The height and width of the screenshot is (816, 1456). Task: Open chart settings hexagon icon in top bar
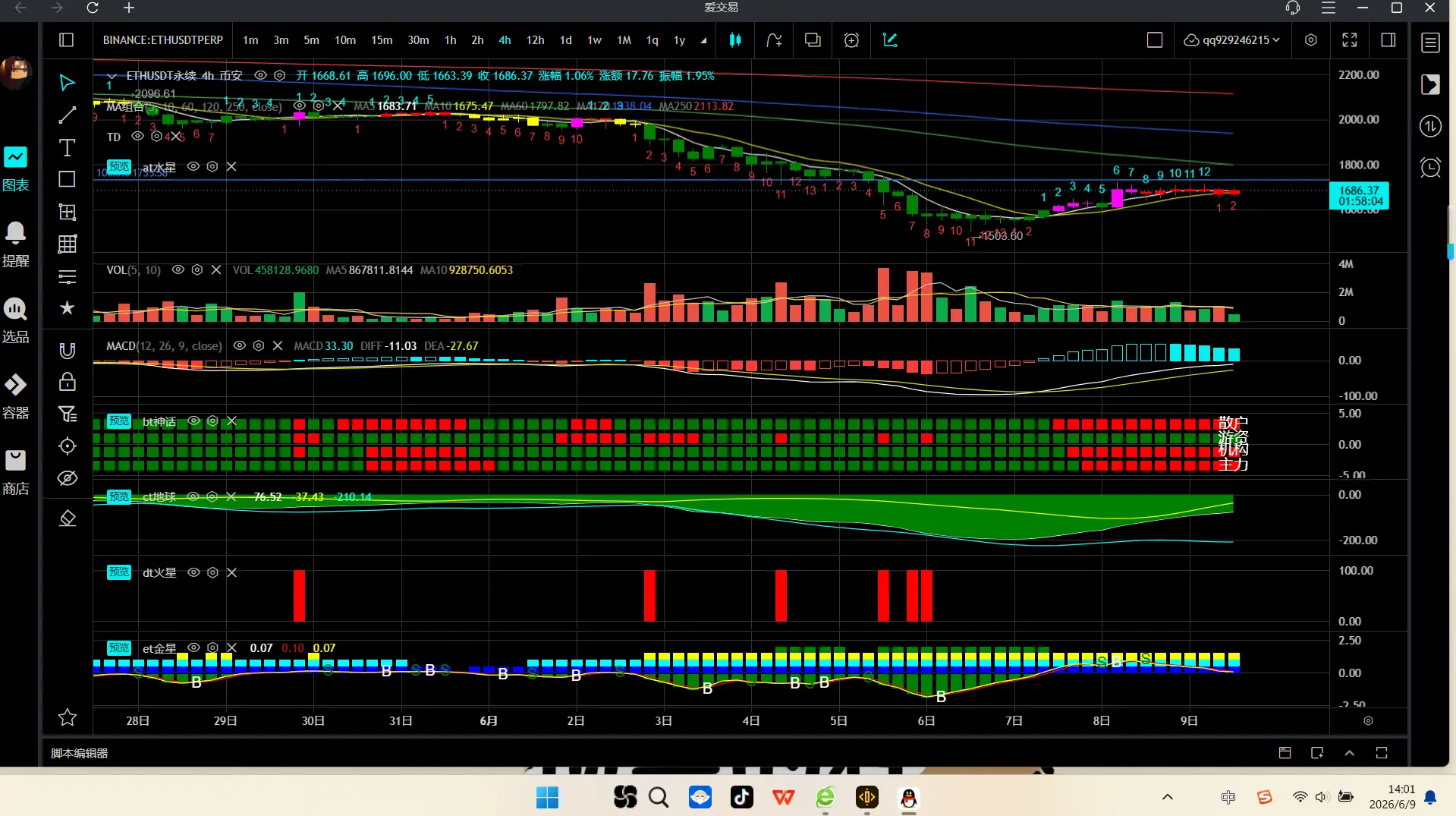click(x=1310, y=40)
